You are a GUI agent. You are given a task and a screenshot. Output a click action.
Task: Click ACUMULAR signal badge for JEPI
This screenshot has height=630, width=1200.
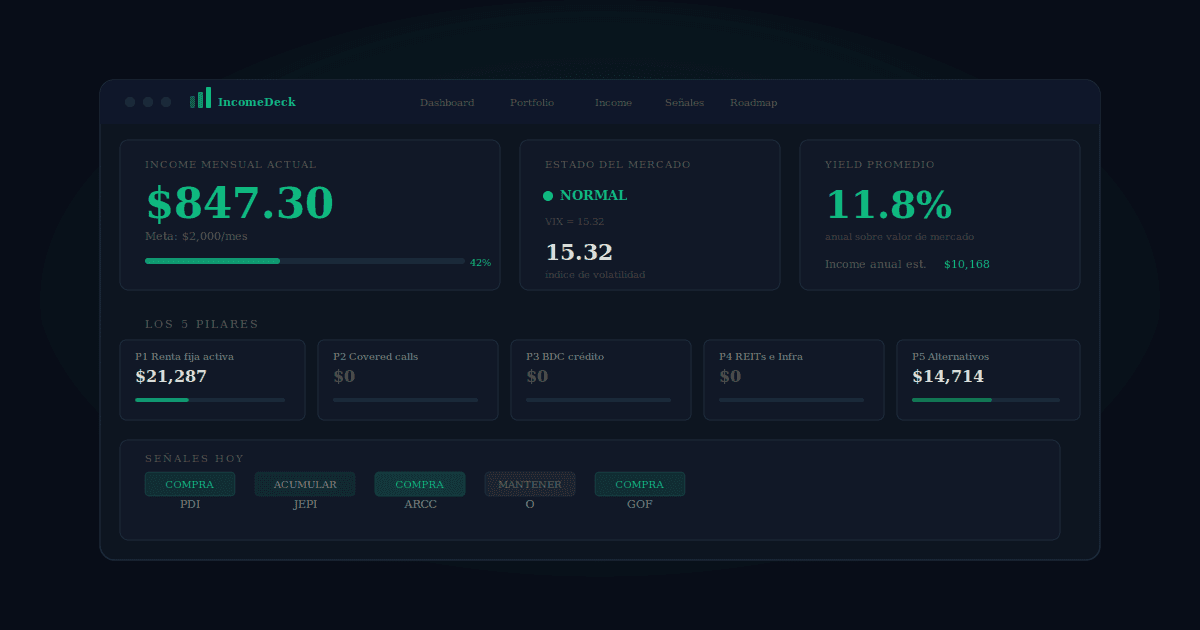pyautogui.click(x=305, y=484)
